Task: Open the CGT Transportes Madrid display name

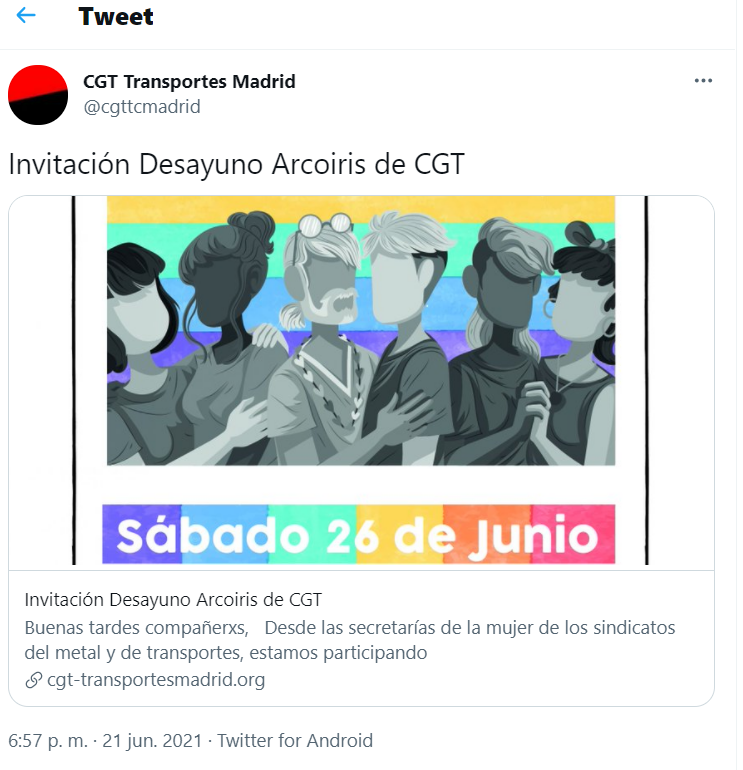Action: point(189,81)
